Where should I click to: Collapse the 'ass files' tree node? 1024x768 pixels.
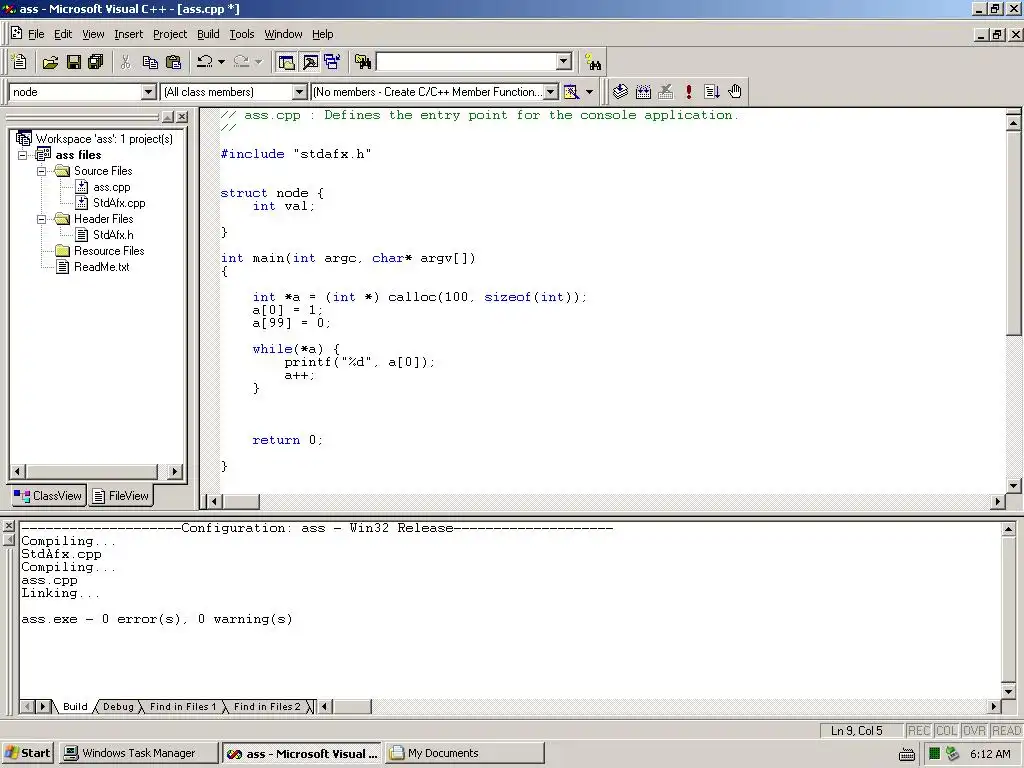(x=23, y=155)
